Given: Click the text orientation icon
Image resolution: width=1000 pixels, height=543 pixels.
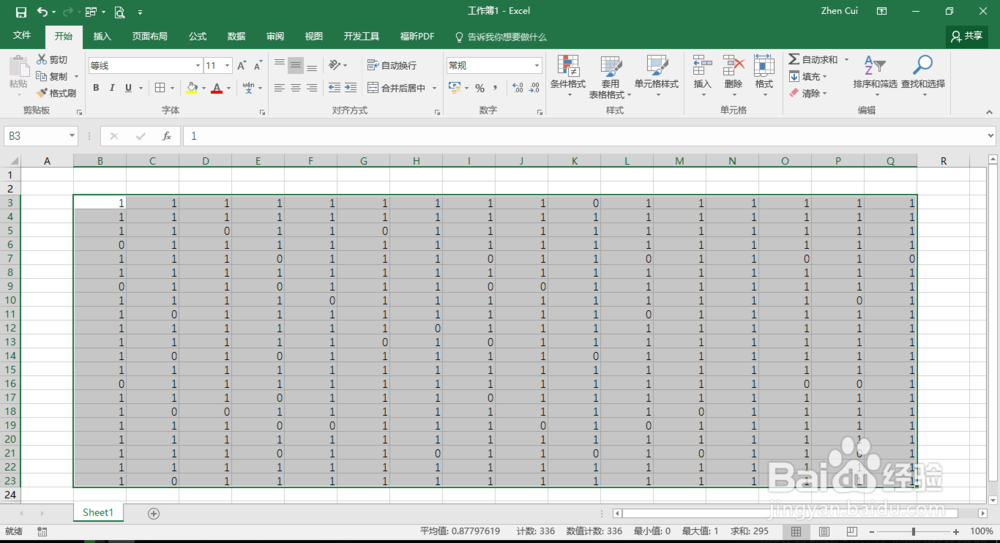Looking at the screenshot, I should 334,65.
